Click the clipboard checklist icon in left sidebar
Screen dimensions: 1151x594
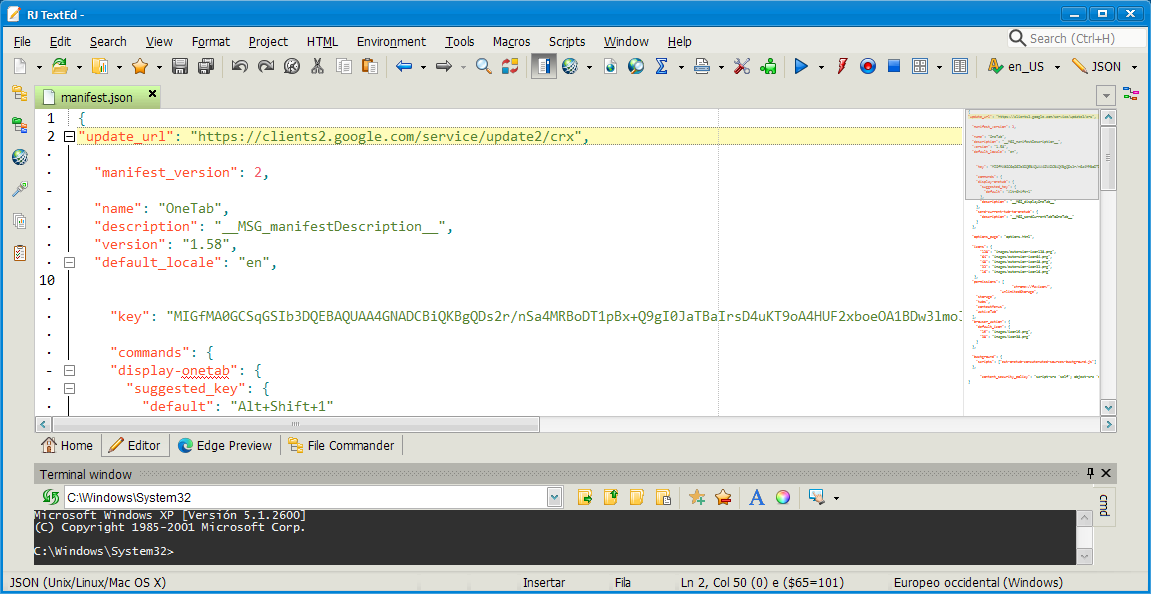click(20, 253)
